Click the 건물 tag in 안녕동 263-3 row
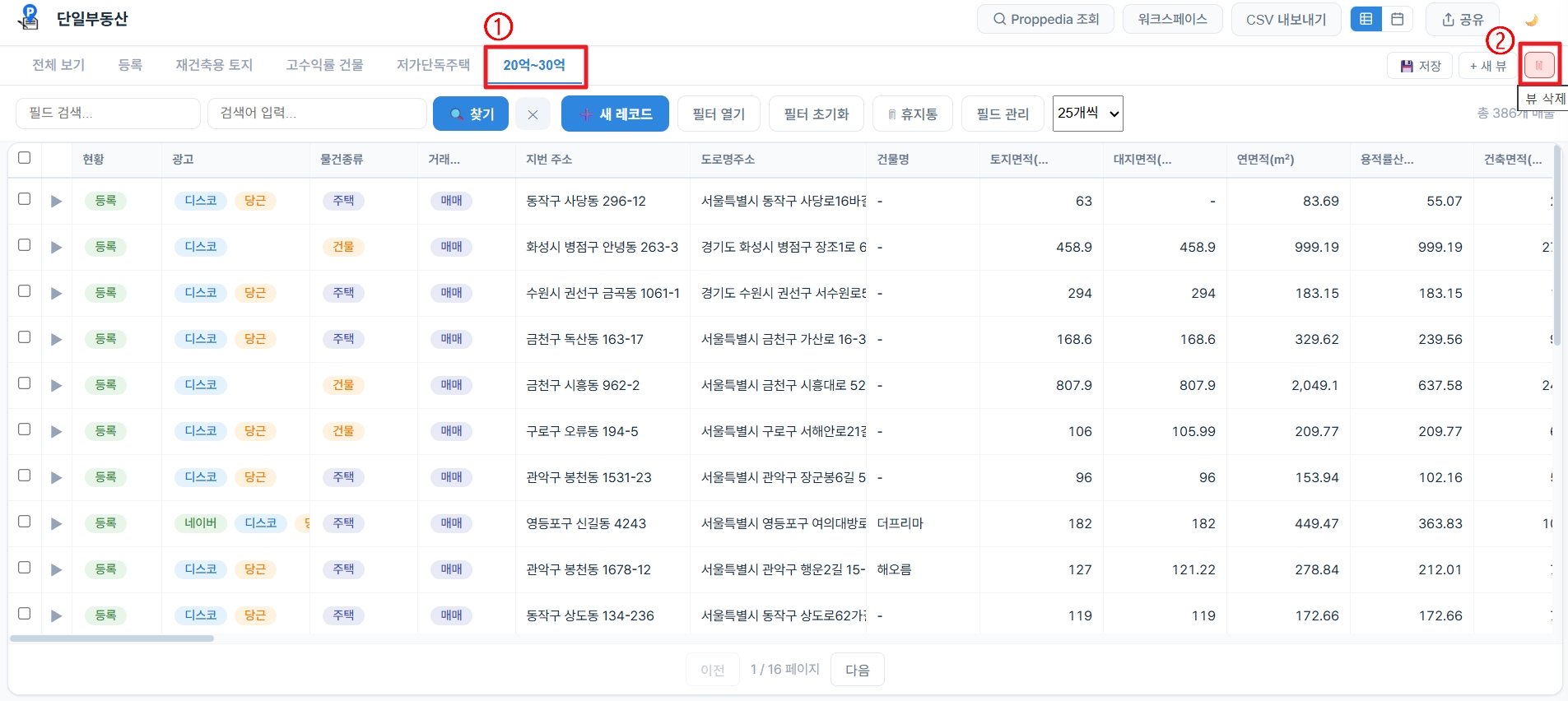 (x=343, y=247)
